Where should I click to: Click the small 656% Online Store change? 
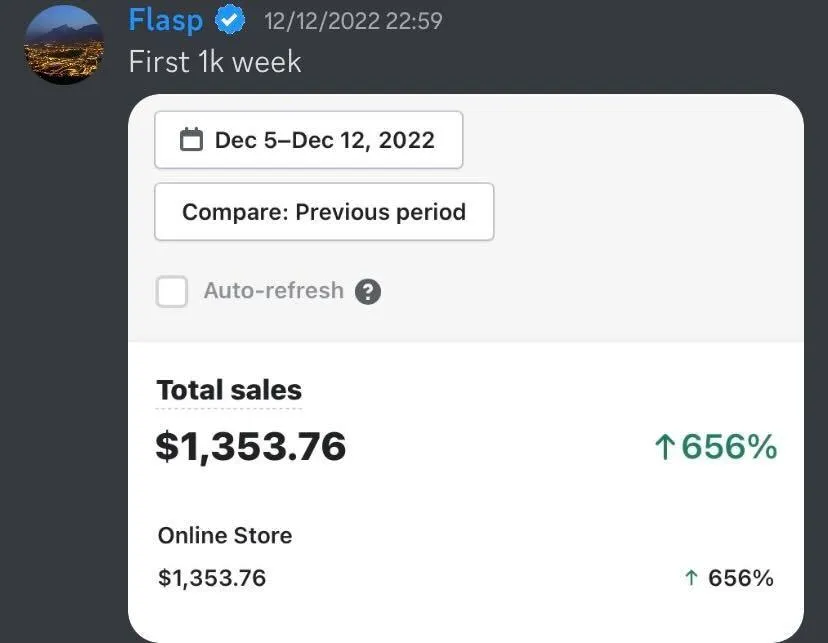coord(740,578)
